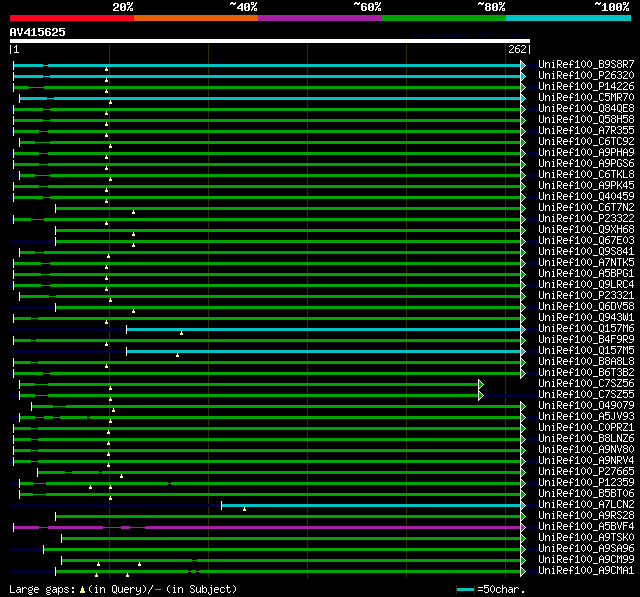Click the arrowhead on the UniRef100_B9S8R7 row

(x=522, y=65)
